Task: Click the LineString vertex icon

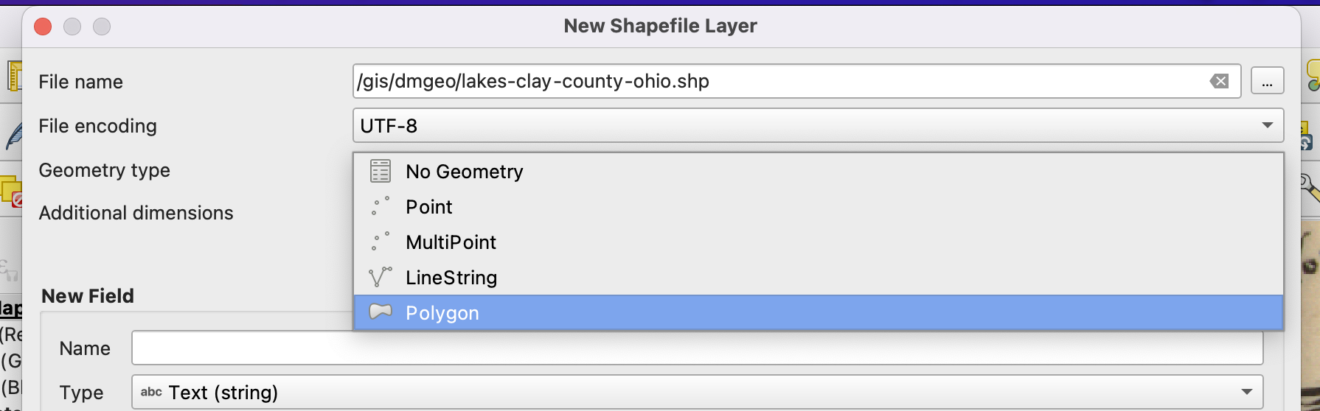Action: [x=380, y=278]
